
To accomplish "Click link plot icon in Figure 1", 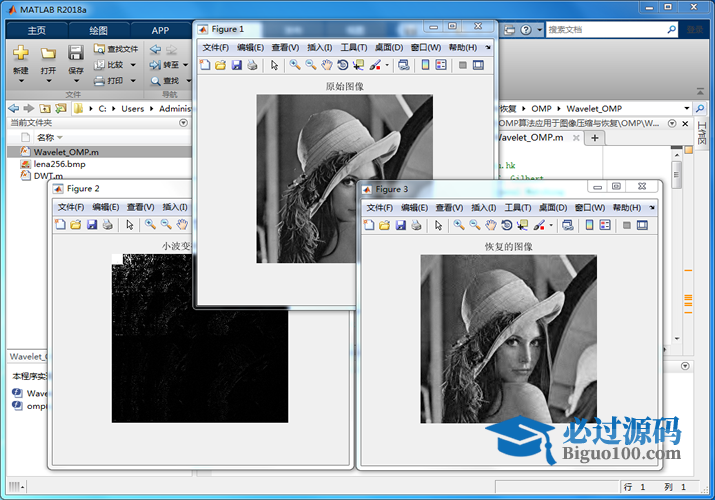I will [404, 65].
